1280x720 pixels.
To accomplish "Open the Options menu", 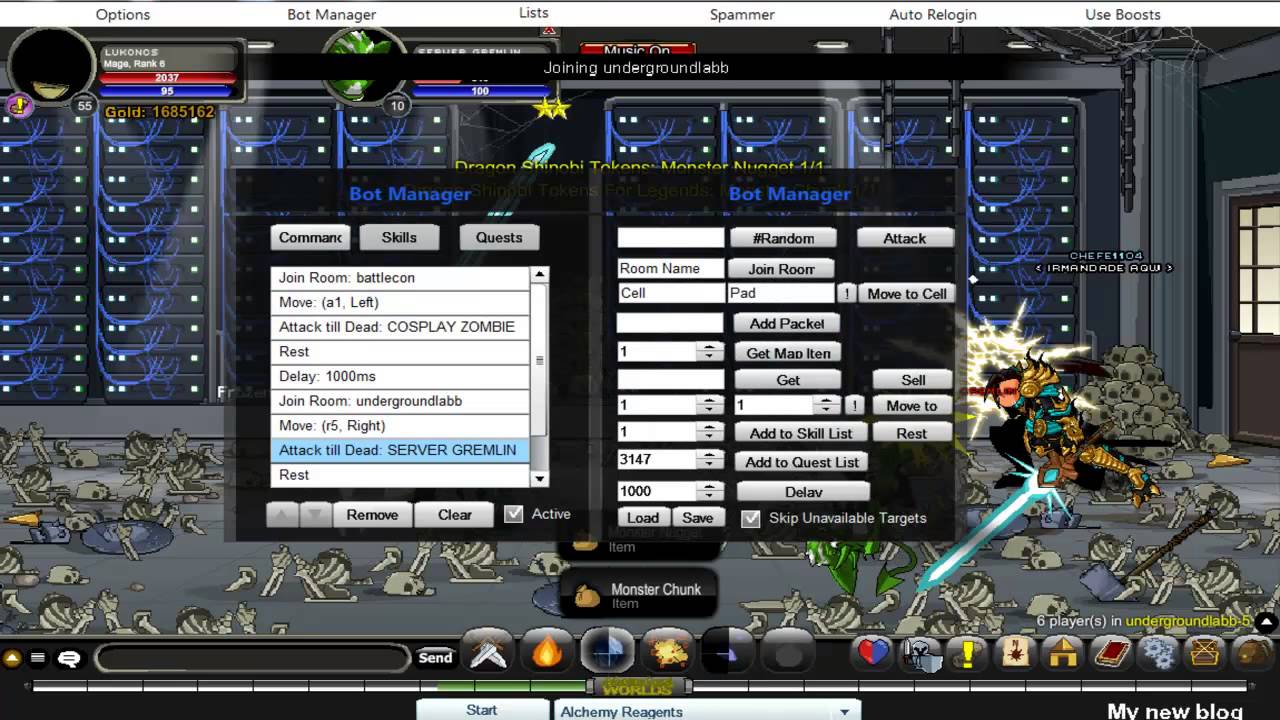I will tap(123, 14).
